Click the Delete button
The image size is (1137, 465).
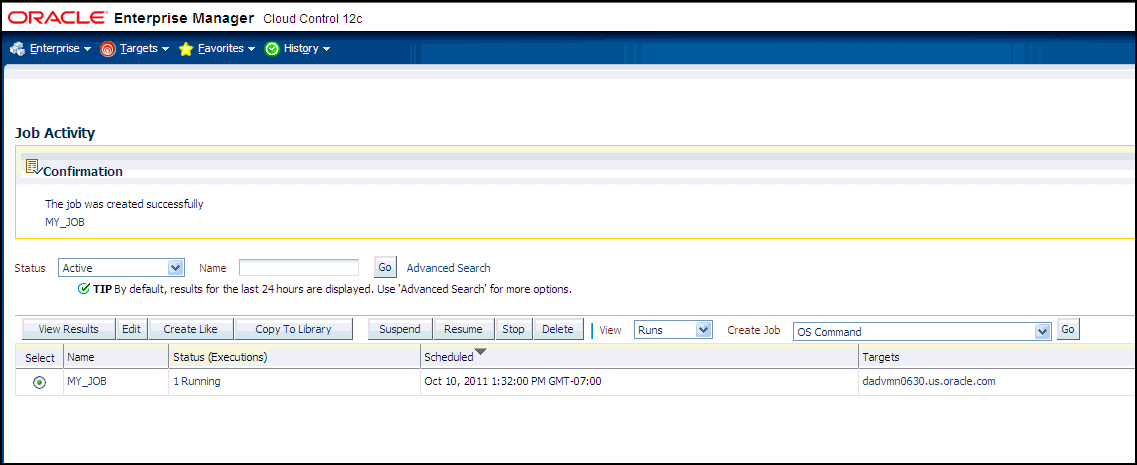coord(558,329)
